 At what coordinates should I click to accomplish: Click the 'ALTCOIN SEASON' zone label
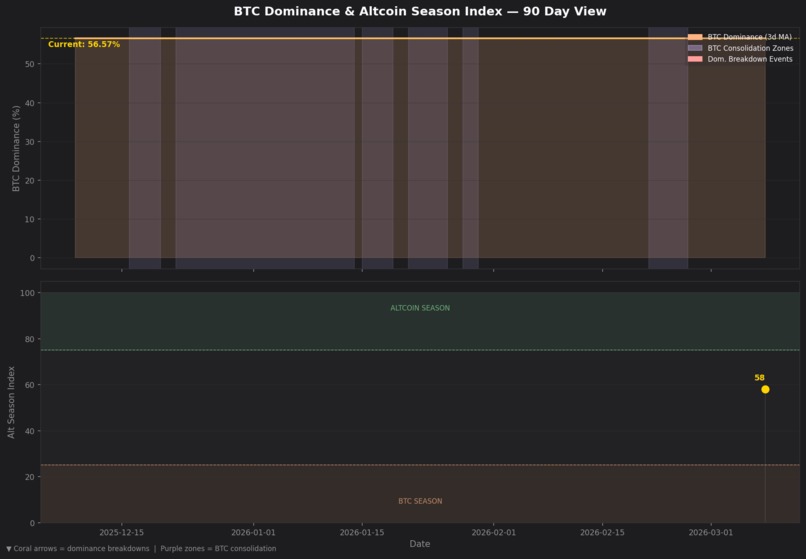pos(420,308)
